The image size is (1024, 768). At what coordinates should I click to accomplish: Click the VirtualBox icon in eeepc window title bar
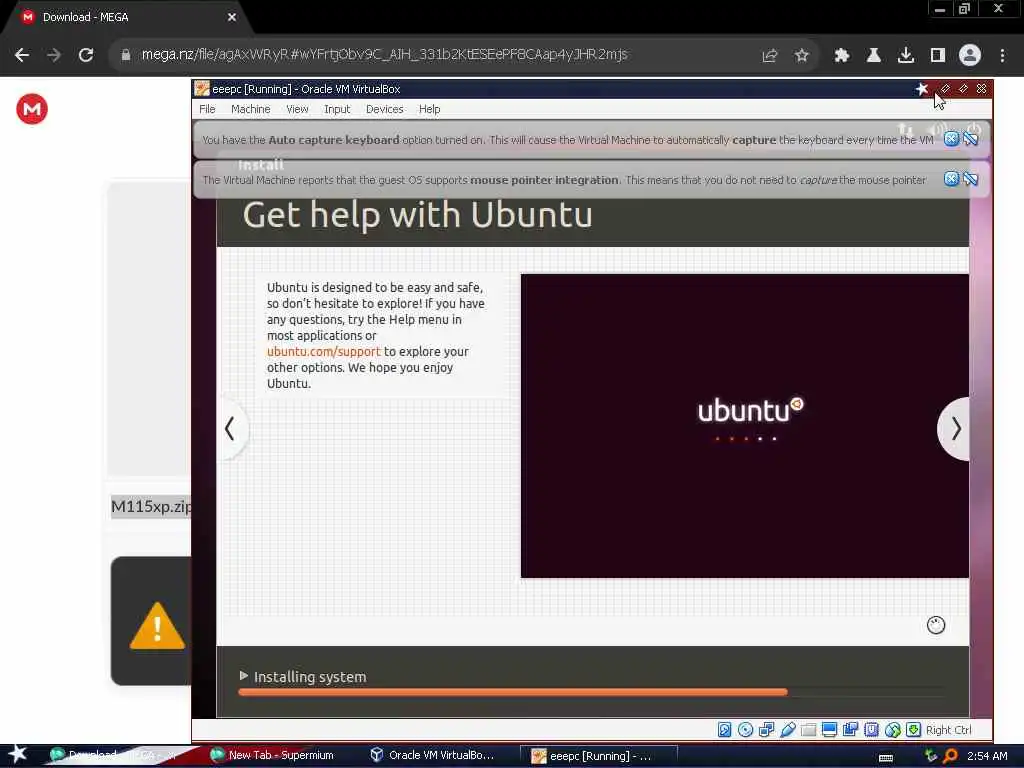202,89
